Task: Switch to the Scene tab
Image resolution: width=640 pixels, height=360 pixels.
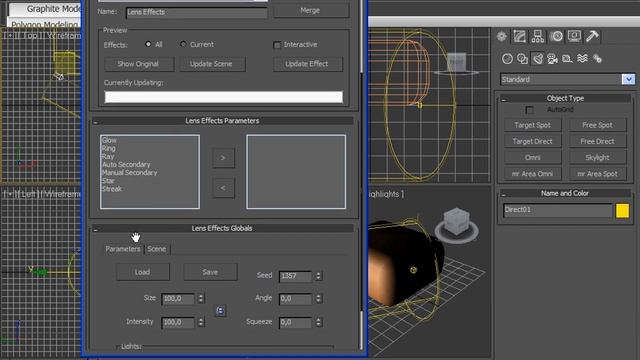Action: [157, 249]
